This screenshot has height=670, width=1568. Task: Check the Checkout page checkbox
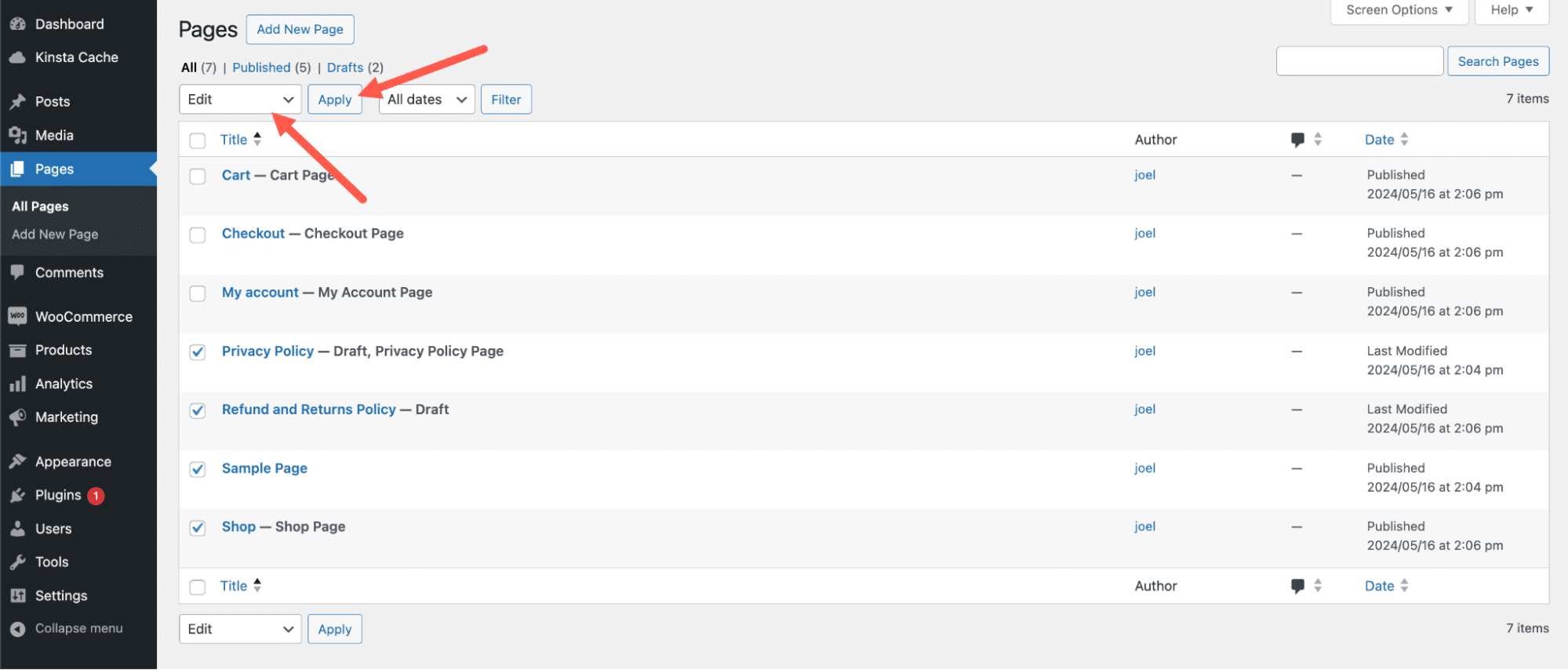[198, 235]
